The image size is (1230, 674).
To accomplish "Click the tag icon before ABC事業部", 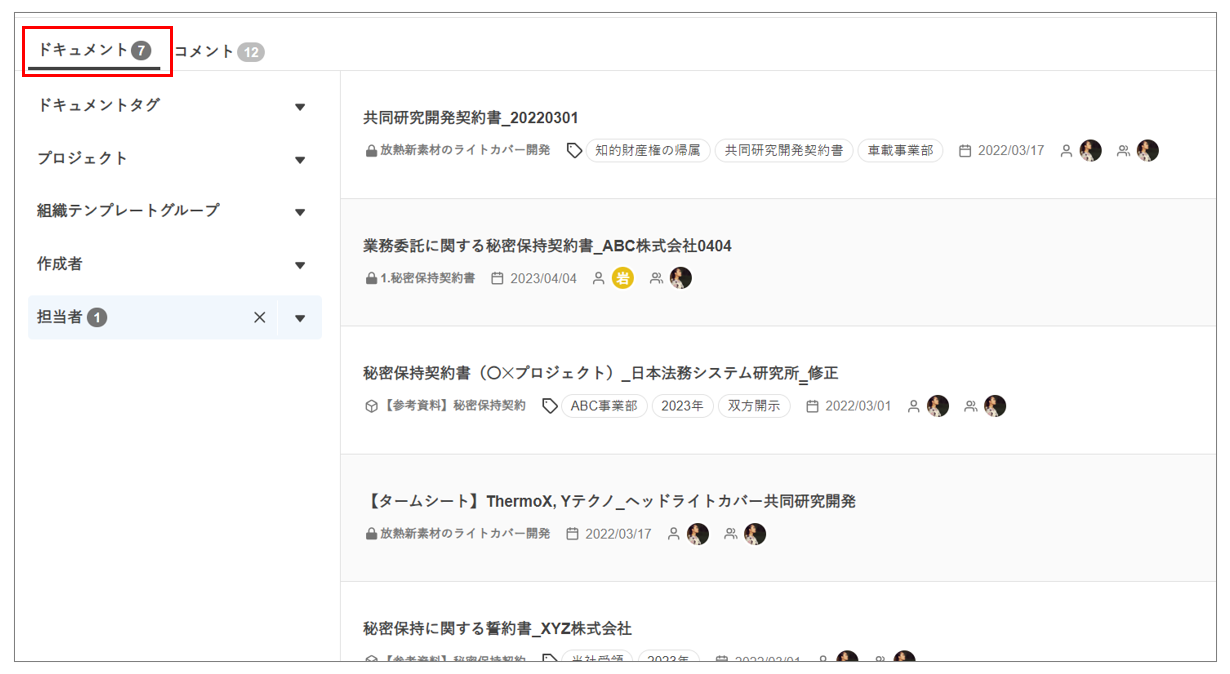I will (549, 406).
